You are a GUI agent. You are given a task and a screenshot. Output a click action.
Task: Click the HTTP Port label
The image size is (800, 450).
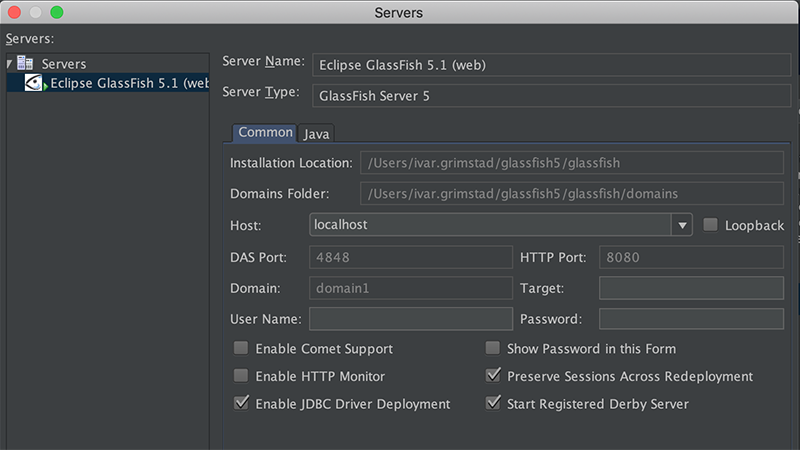point(553,257)
